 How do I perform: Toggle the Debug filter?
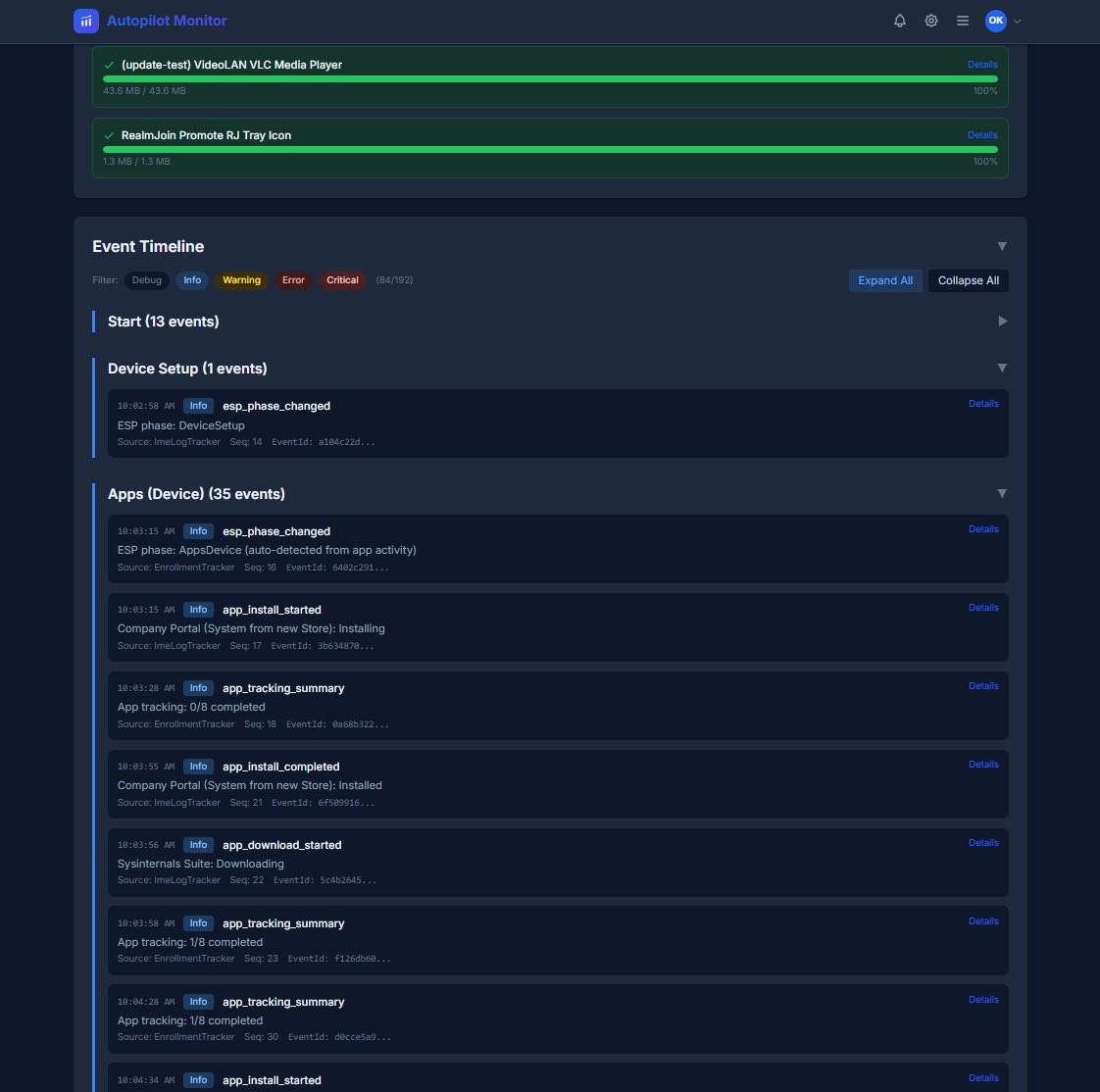pos(147,280)
